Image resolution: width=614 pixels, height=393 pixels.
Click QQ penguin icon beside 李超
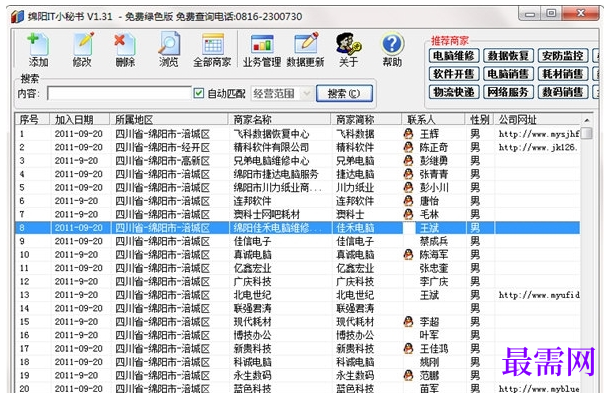[408, 322]
